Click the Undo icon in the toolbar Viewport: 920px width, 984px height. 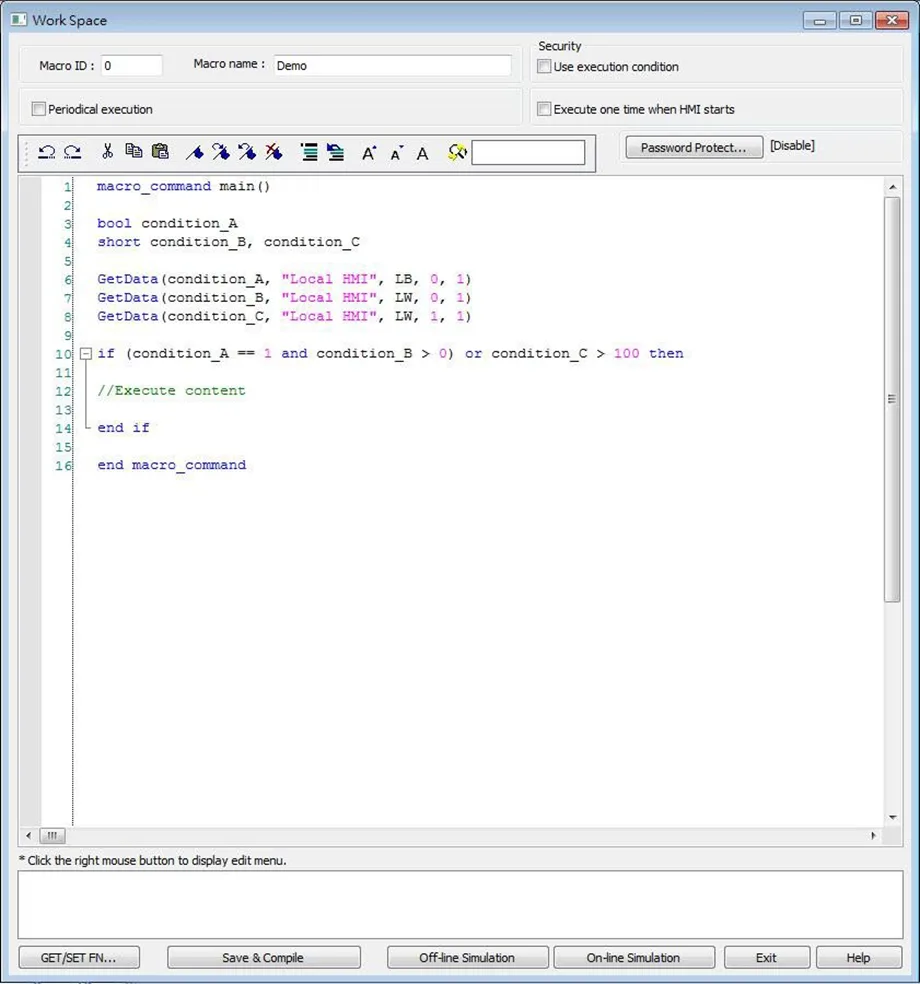46,152
